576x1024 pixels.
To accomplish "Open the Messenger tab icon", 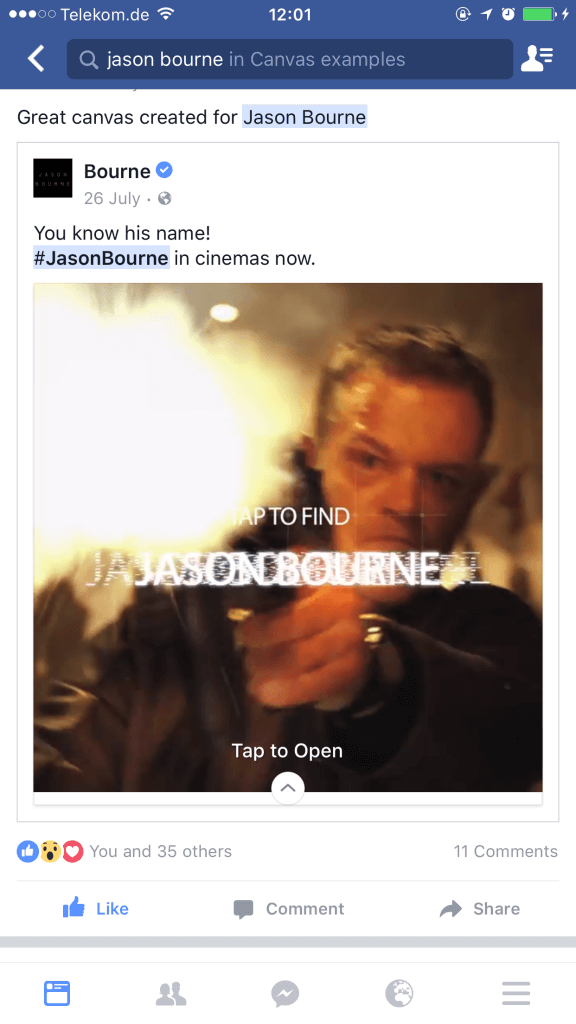I will tap(285, 993).
